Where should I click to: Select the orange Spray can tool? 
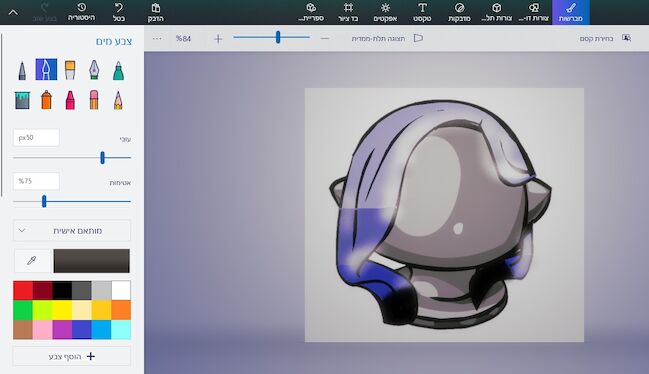pos(46,101)
